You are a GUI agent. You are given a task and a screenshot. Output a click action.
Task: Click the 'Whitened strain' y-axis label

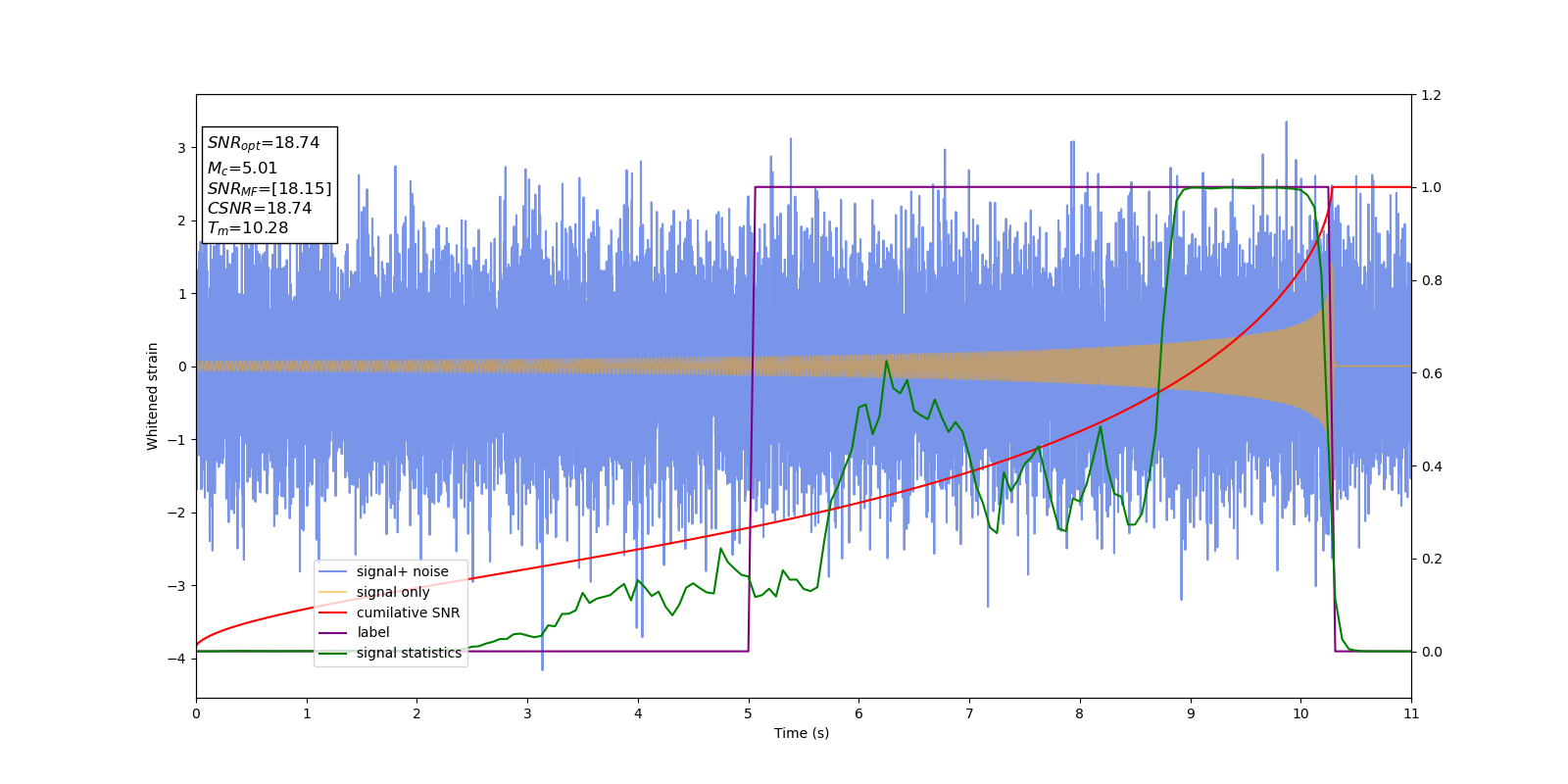coord(153,396)
